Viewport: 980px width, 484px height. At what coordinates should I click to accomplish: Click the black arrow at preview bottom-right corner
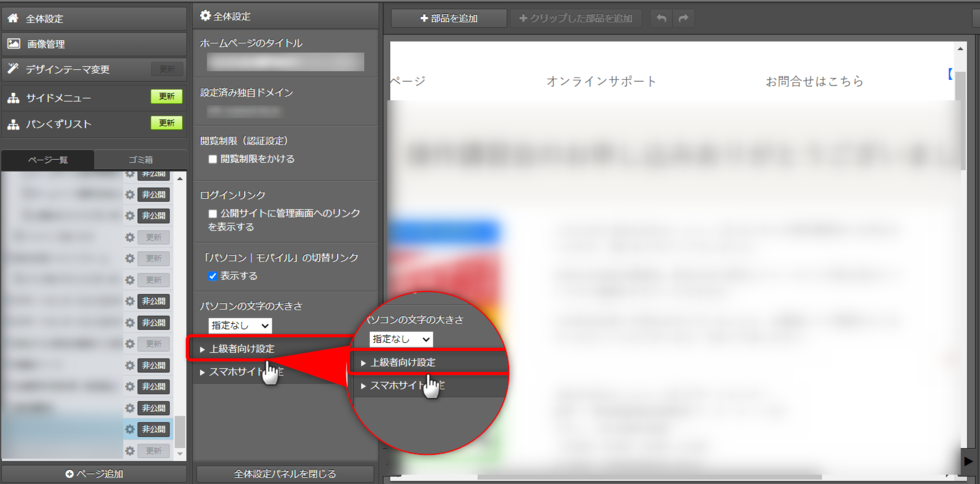tap(967, 459)
